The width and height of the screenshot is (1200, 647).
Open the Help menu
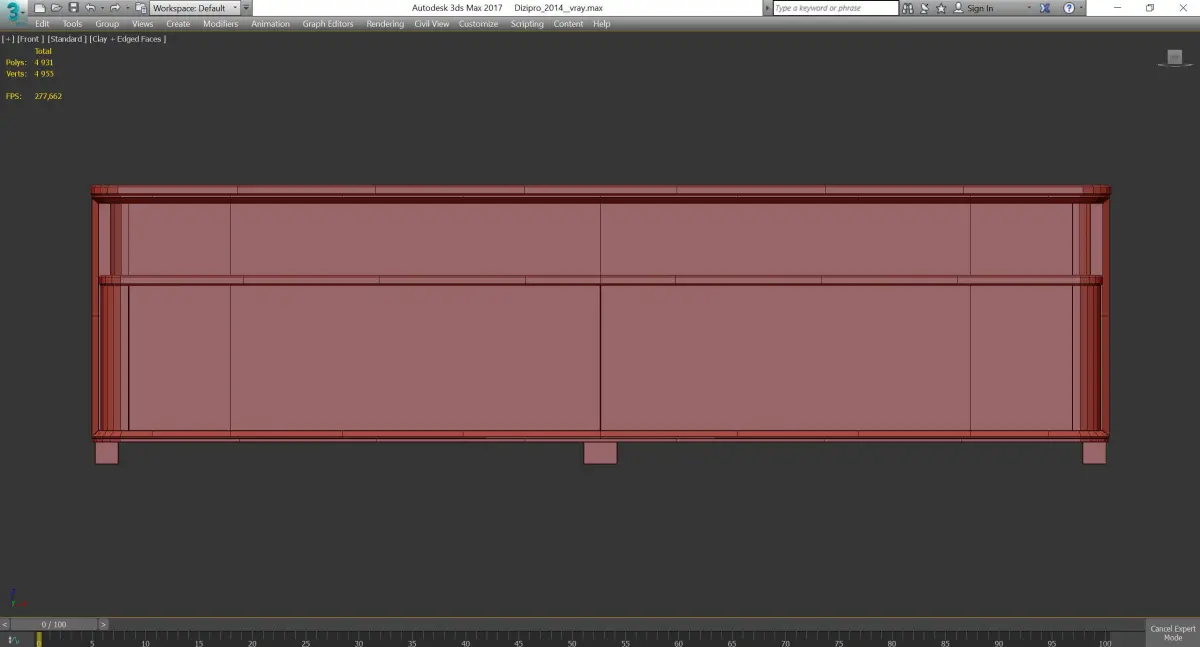pyautogui.click(x=601, y=24)
